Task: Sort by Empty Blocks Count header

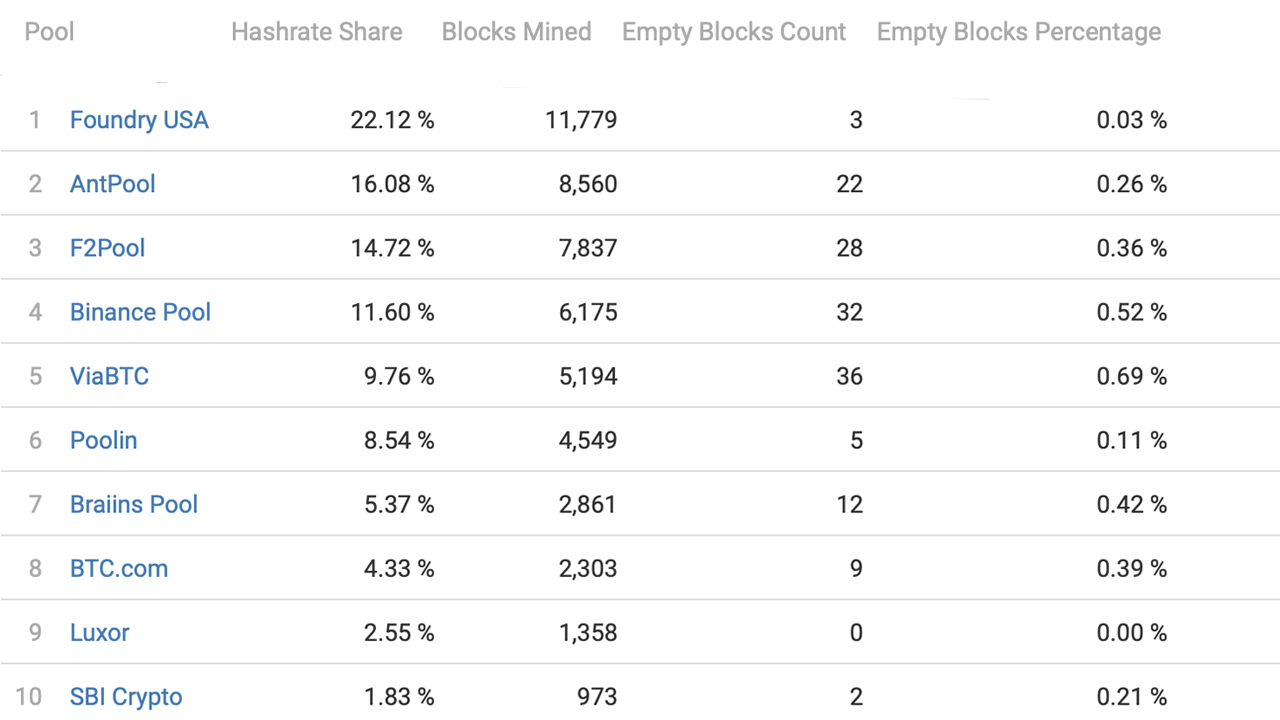Action: point(734,32)
